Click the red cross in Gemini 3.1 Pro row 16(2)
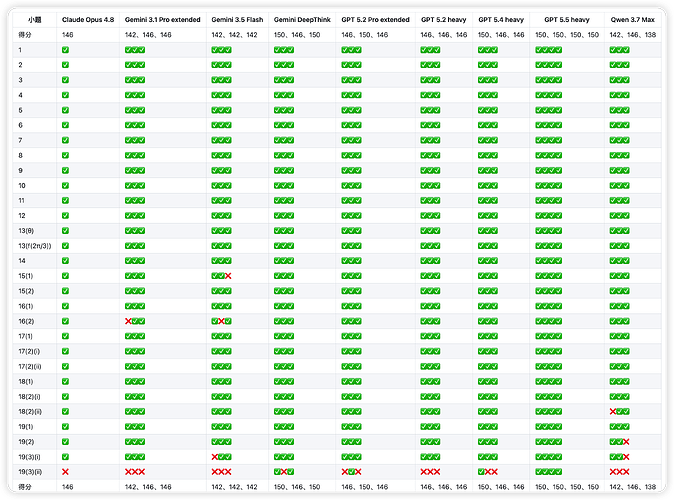674x500 pixels. click(x=128, y=321)
